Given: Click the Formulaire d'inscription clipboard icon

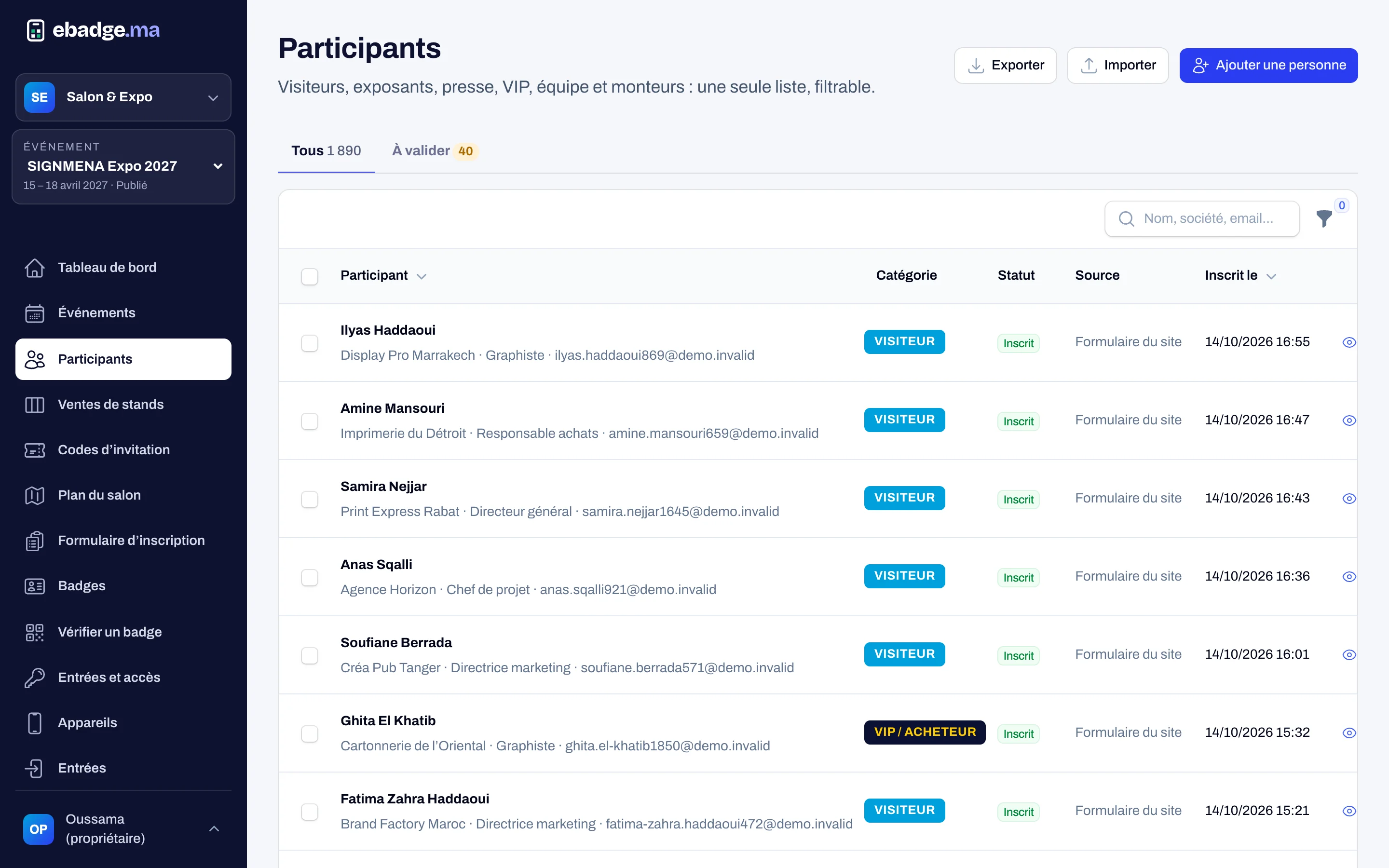Looking at the screenshot, I should (34, 541).
